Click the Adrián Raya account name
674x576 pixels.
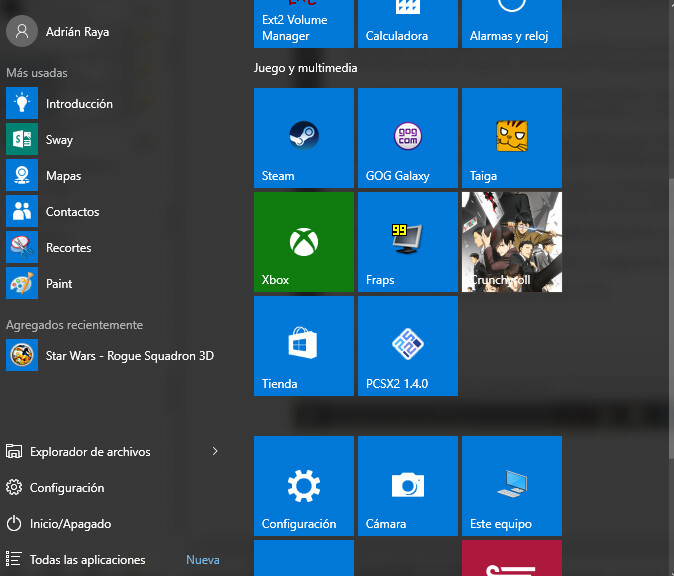[77, 32]
